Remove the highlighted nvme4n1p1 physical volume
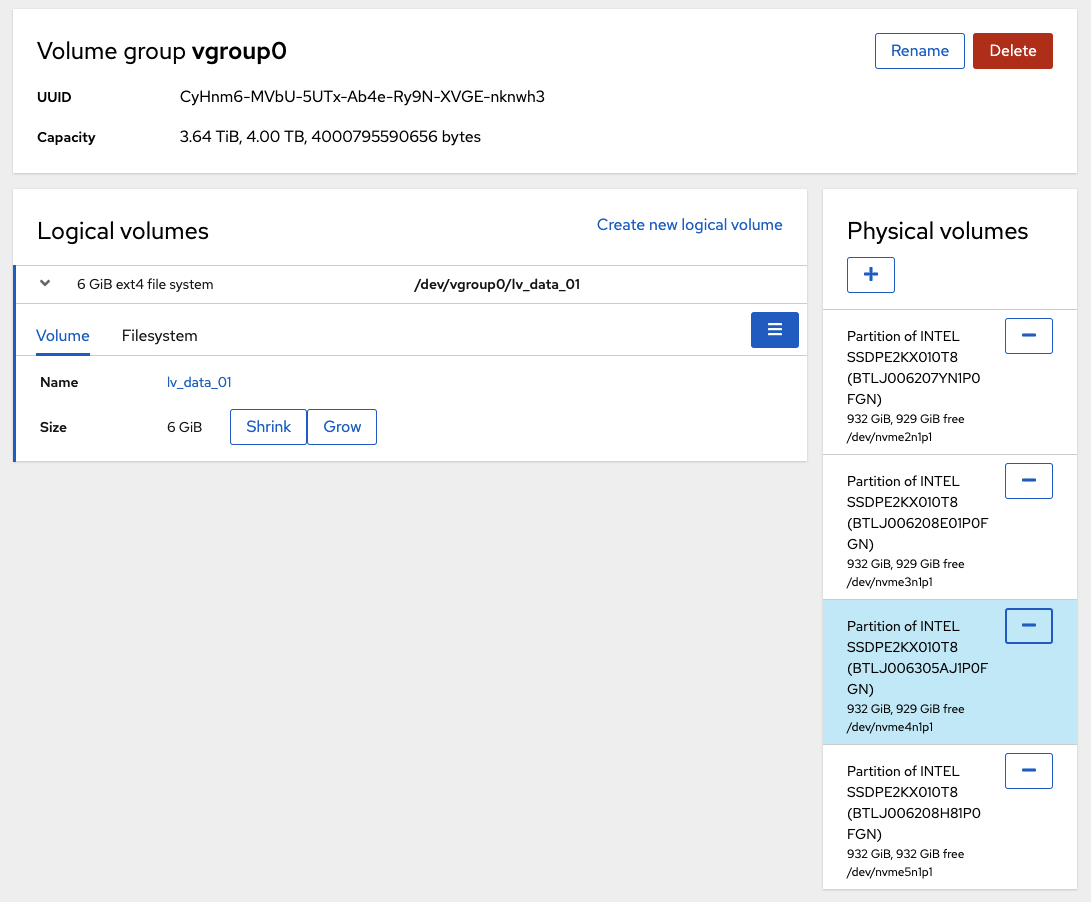Viewport: 1091px width, 902px height. [1028, 626]
